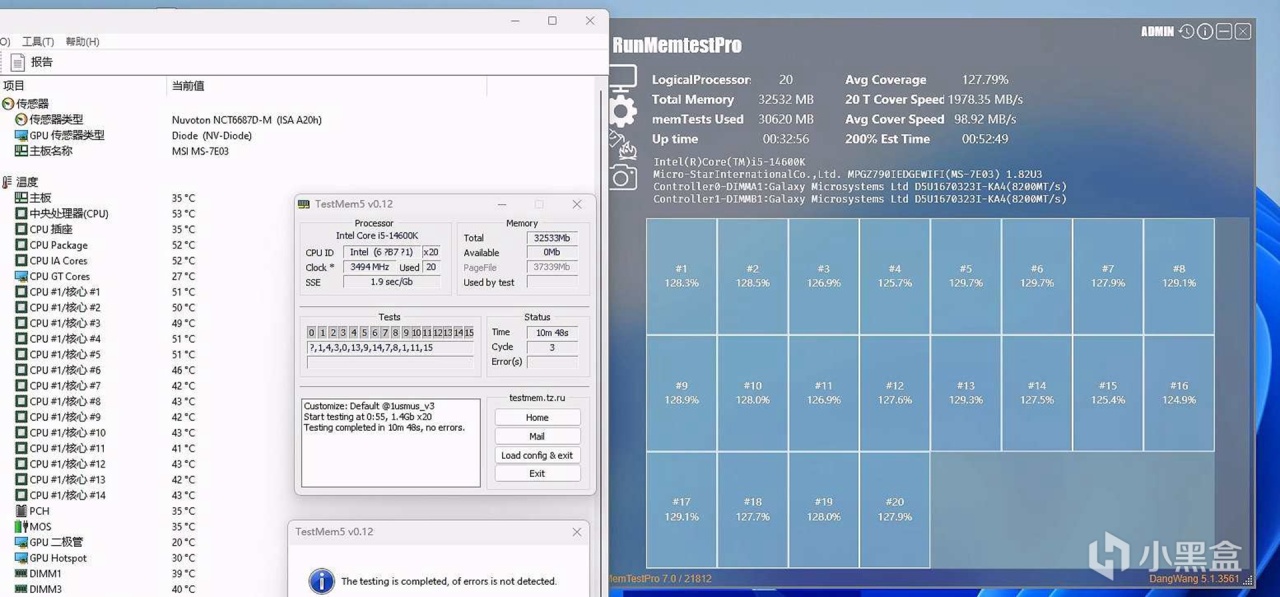Click the blue information icon in TestMem5 dialog

point(321,581)
